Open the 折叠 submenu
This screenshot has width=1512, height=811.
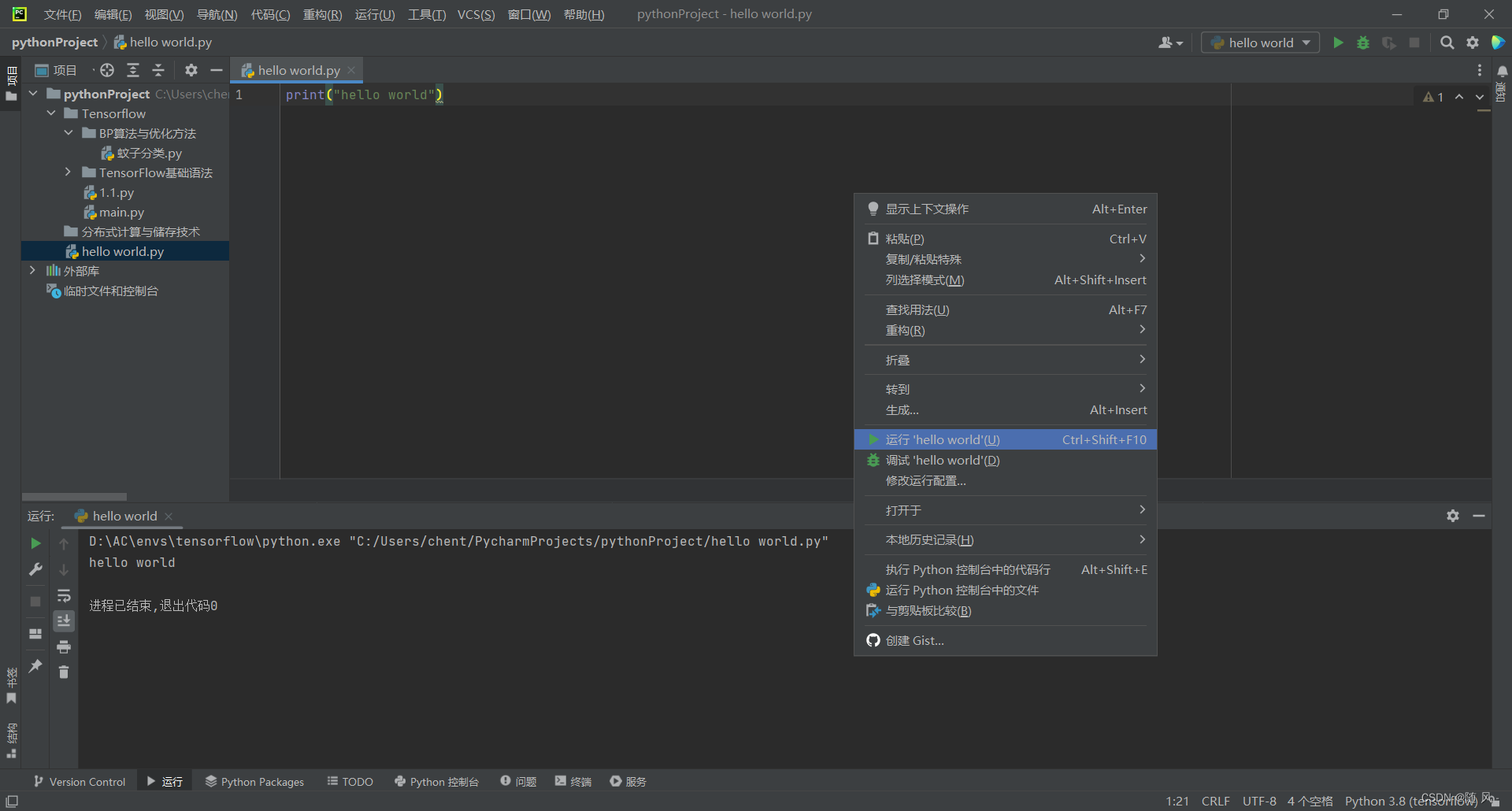(1006, 360)
